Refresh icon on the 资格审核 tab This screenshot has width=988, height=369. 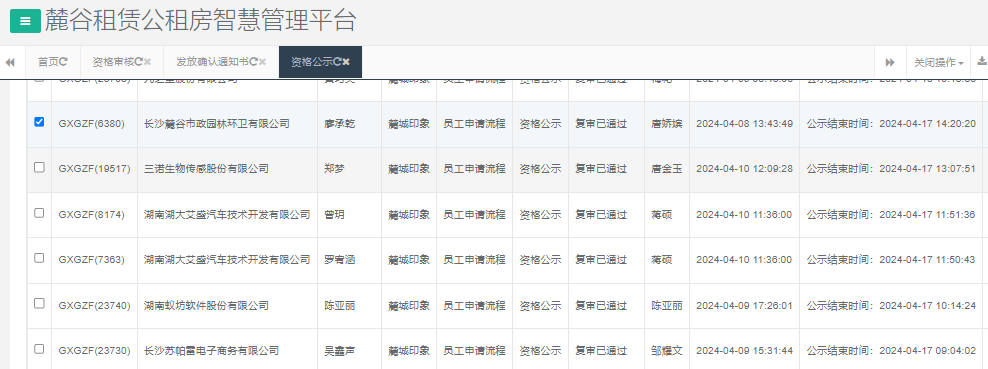coord(138,62)
